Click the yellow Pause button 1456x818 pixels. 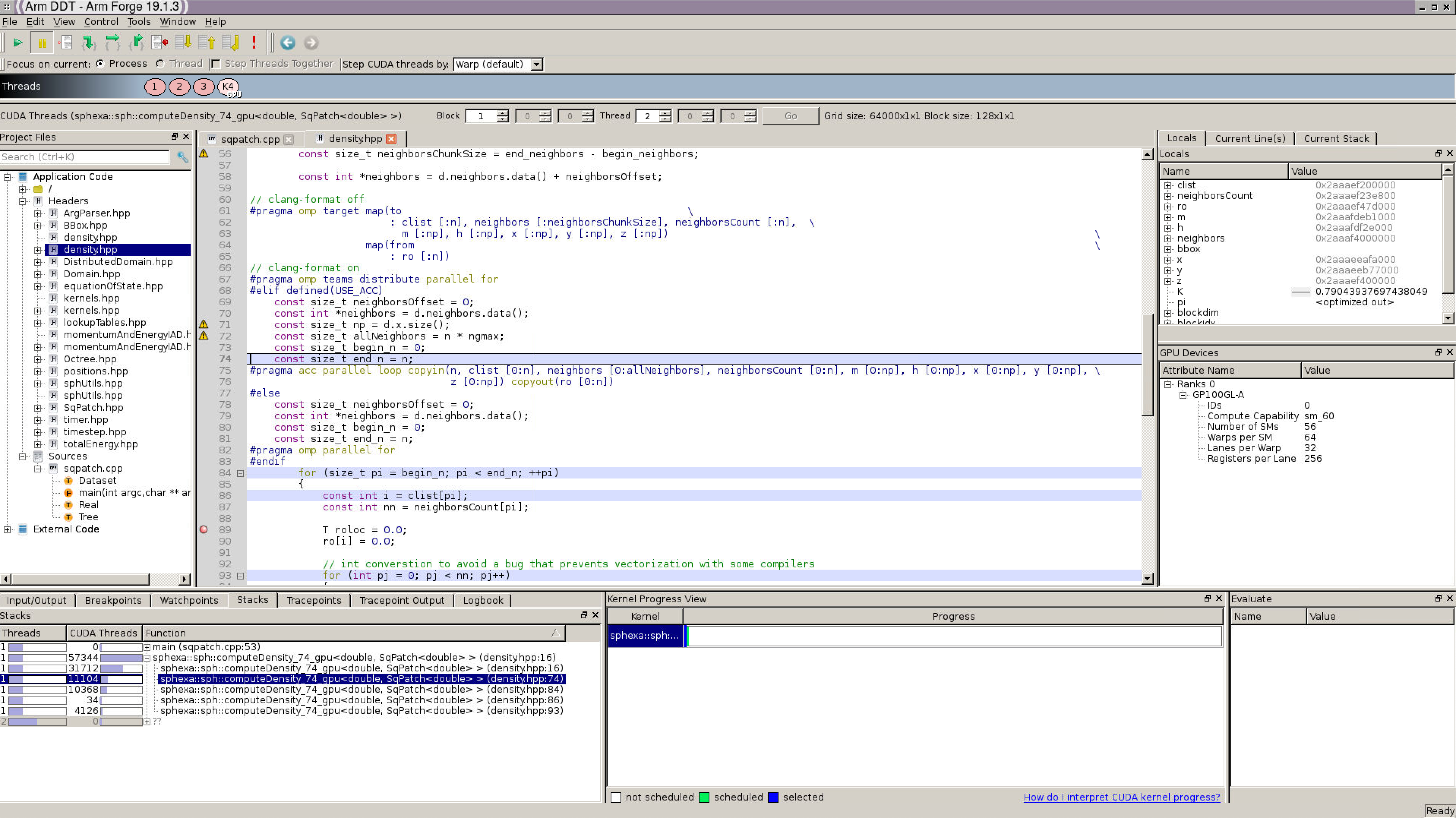click(x=42, y=43)
